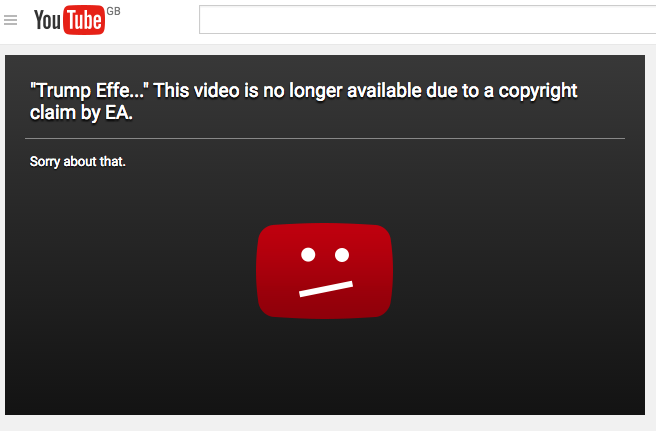Click the YouTube logo to go home
The image size is (656, 431).
coord(69,20)
